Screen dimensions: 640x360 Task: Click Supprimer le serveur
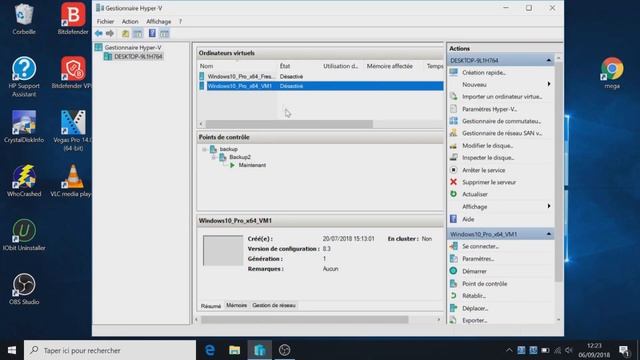tap(489, 182)
